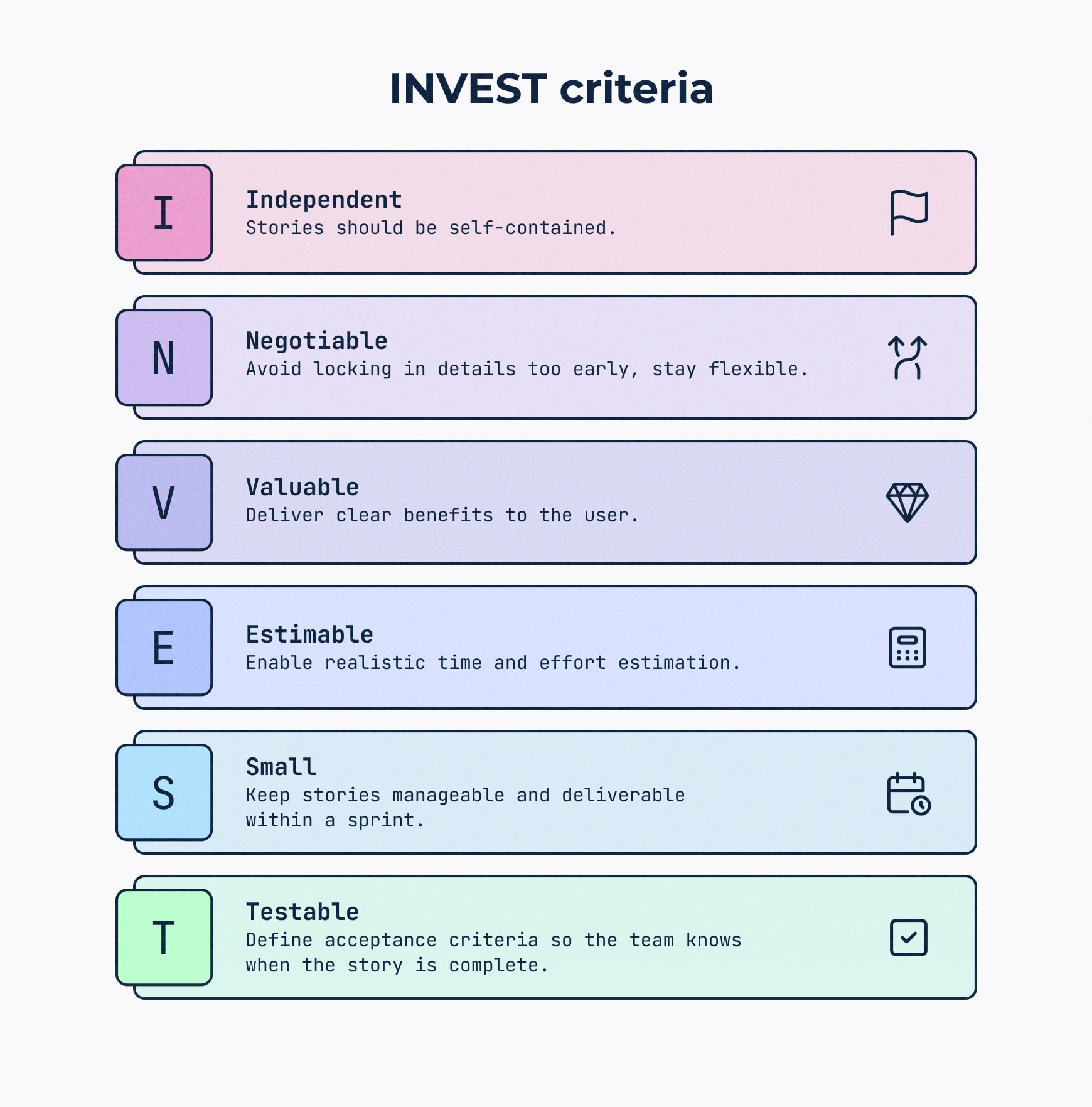This screenshot has height=1107, width=1092.
Task: Click the purple letter N tile
Action: 164,358
